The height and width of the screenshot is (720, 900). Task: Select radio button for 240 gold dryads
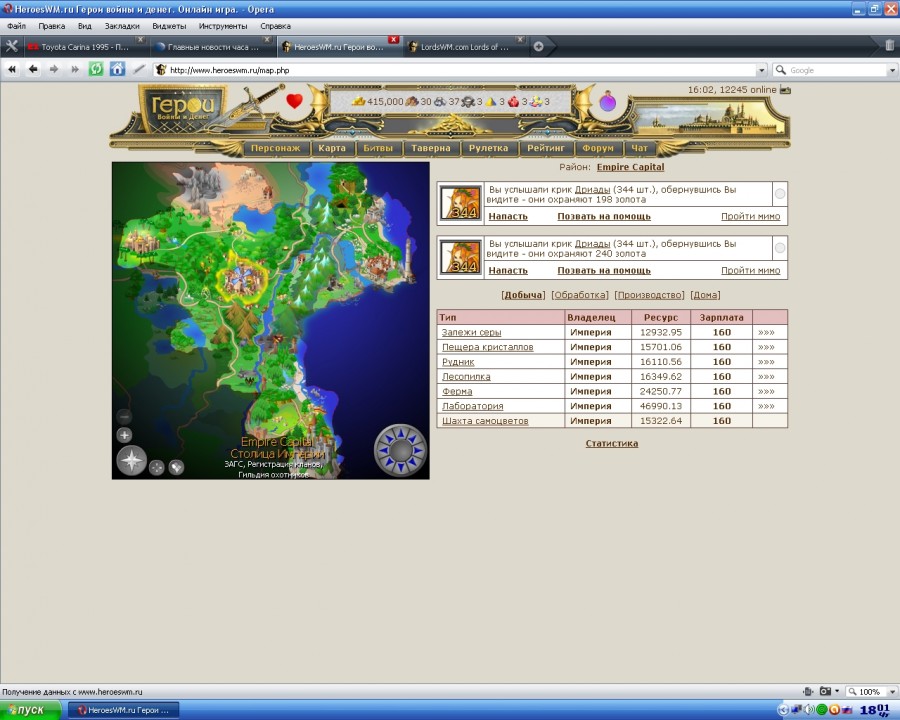point(780,248)
